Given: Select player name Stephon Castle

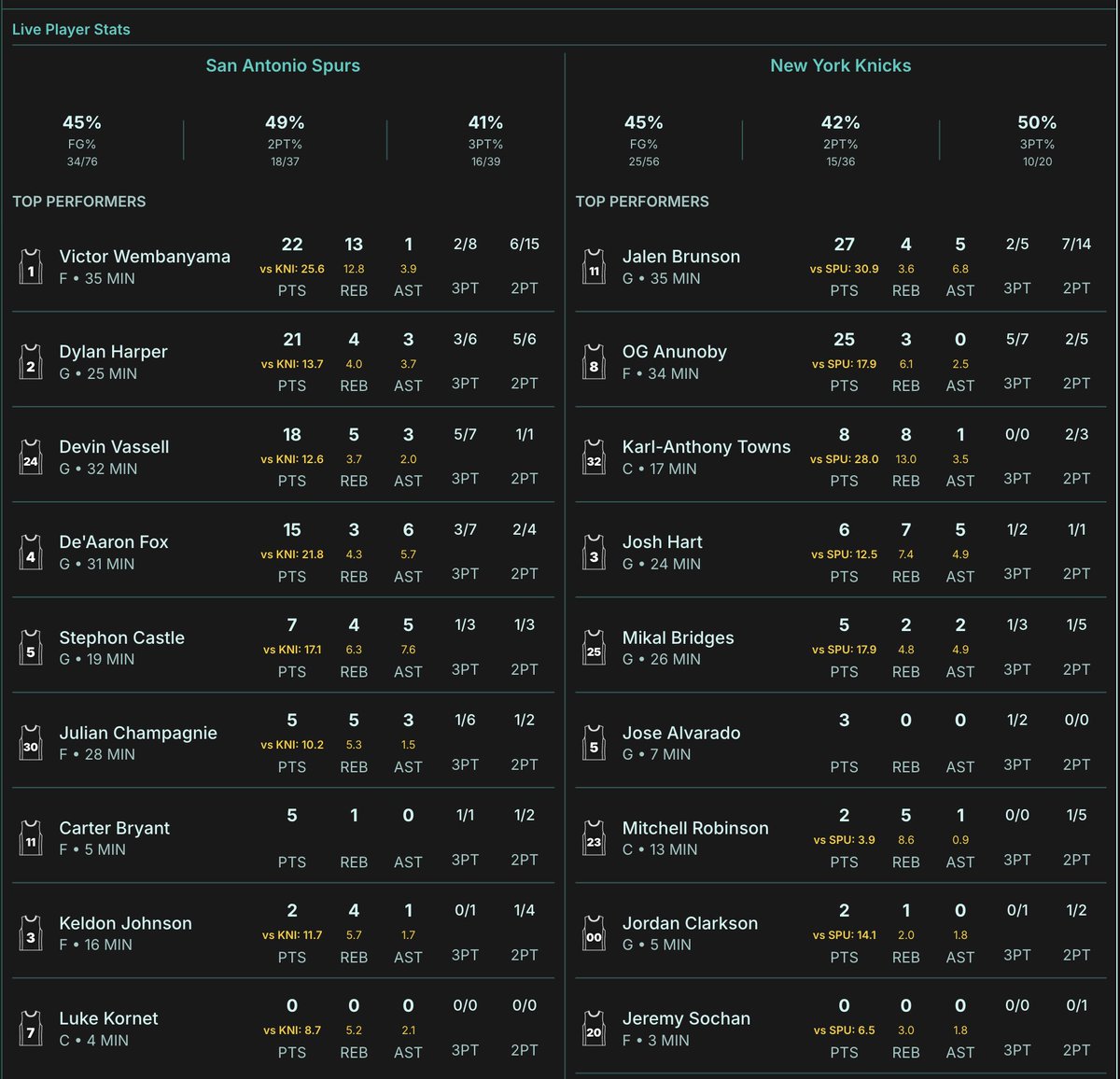Looking at the screenshot, I should coord(121,638).
